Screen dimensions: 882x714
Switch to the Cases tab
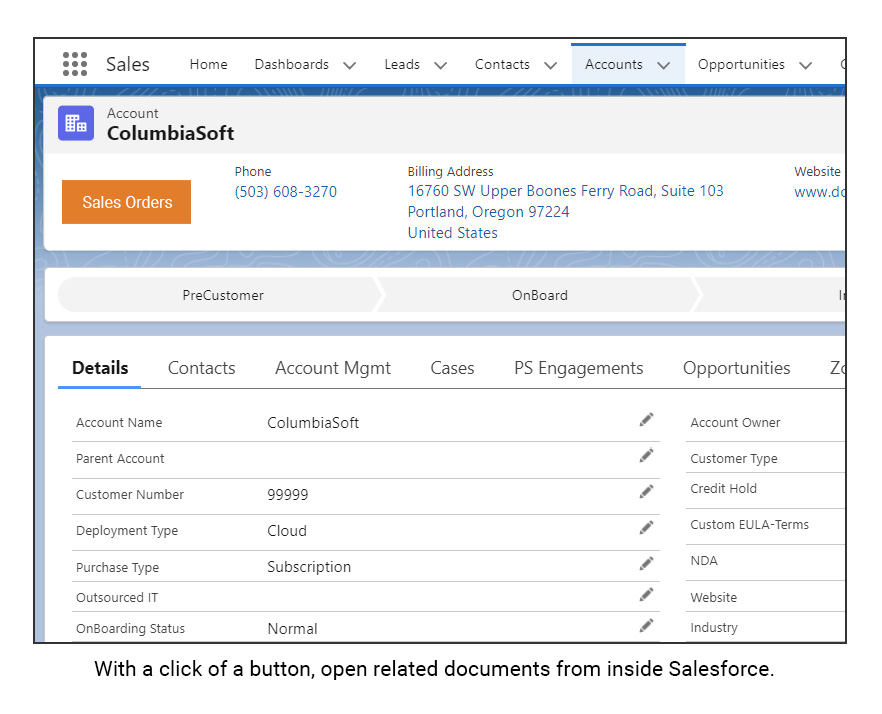452,368
